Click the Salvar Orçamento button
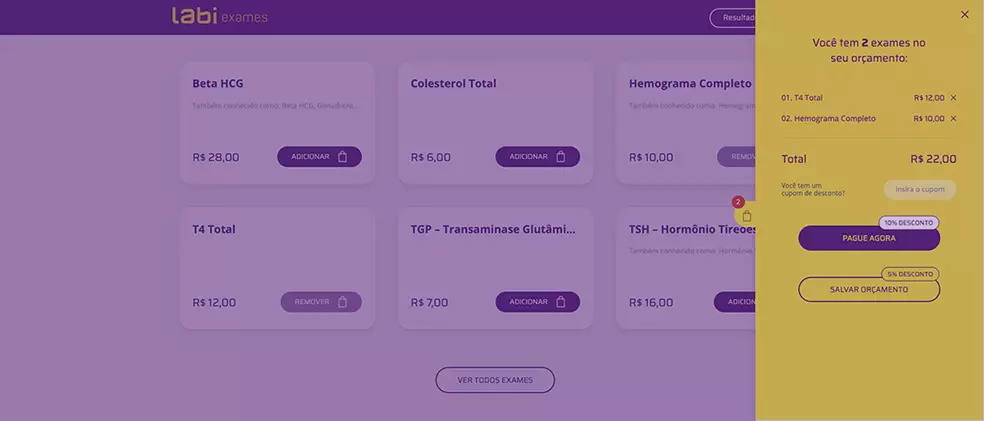The image size is (984, 421). point(869,290)
